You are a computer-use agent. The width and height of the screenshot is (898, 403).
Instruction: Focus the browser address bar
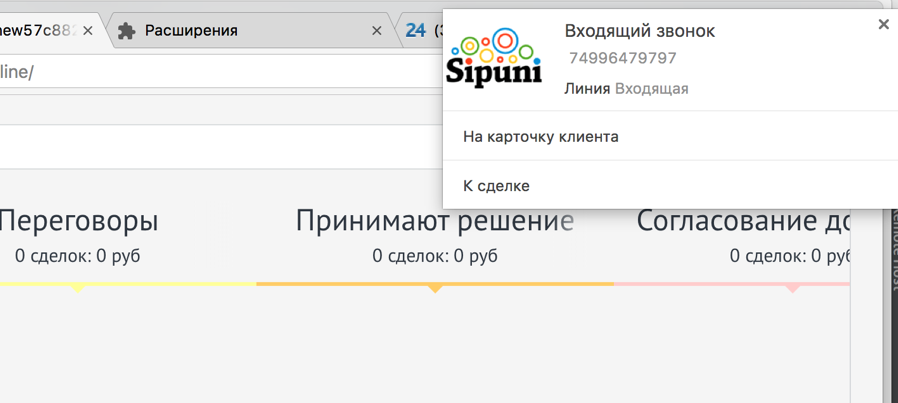(x=220, y=73)
